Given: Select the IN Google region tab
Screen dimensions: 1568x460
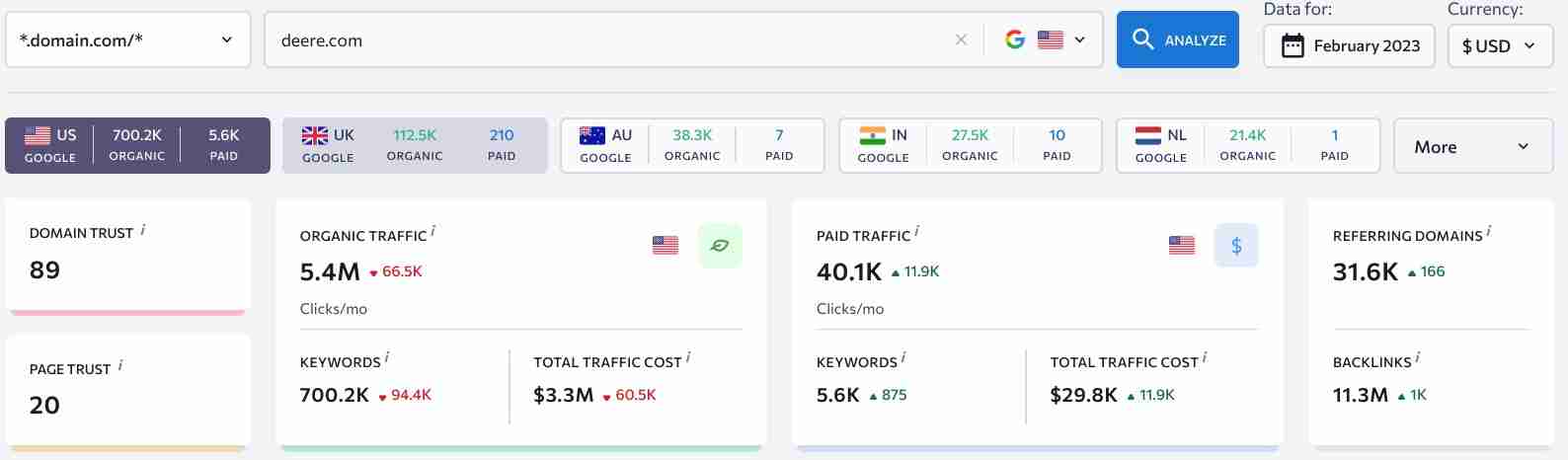Looking at the screenshot, I should 970,146.
